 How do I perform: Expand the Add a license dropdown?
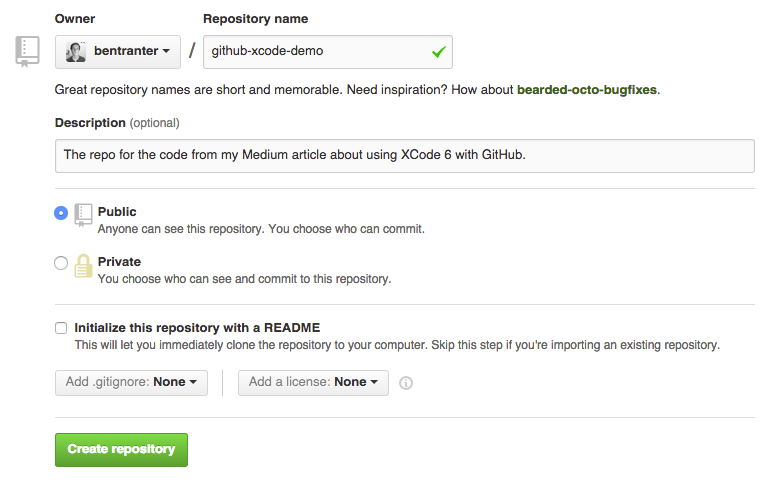coord(313,382)
